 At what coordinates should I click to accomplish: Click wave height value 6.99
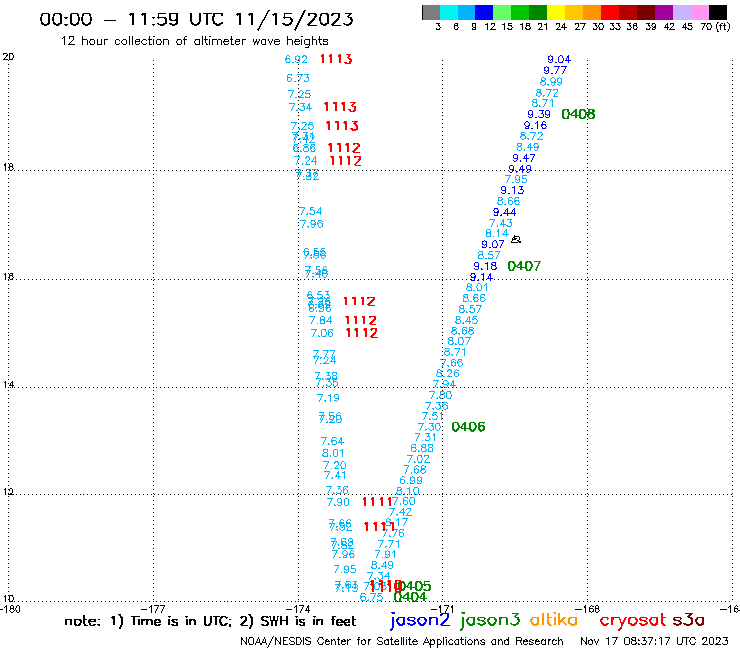coord(411,481)
